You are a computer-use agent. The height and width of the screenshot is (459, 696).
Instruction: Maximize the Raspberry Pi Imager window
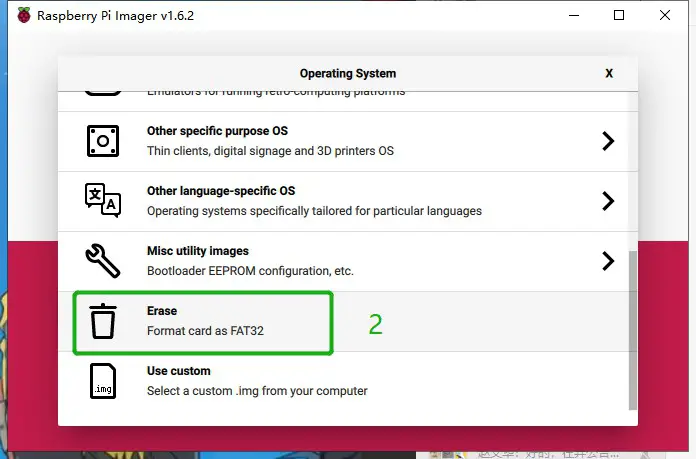tap(619, 16)
